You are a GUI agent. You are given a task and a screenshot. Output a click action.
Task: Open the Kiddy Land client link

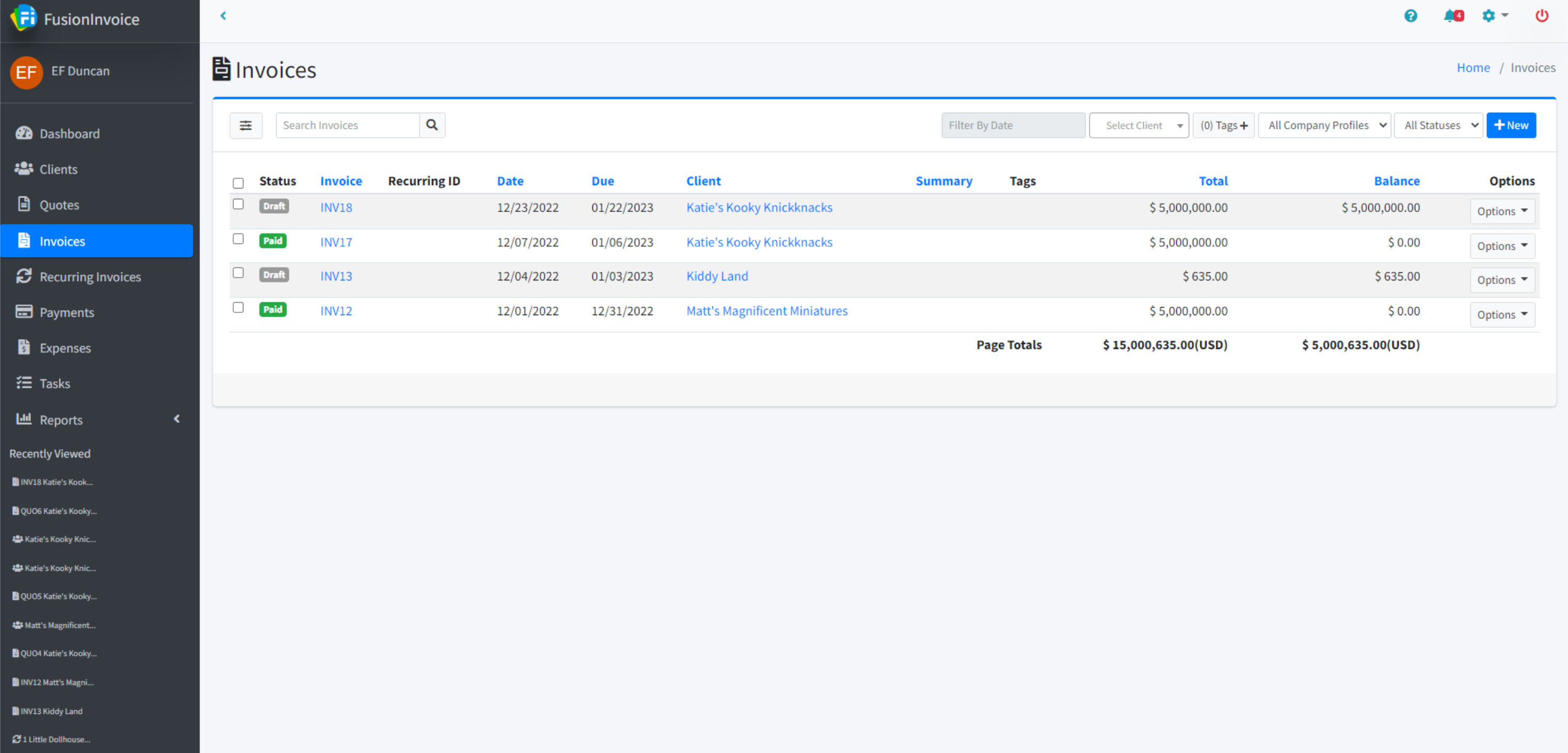click(716, 276)
